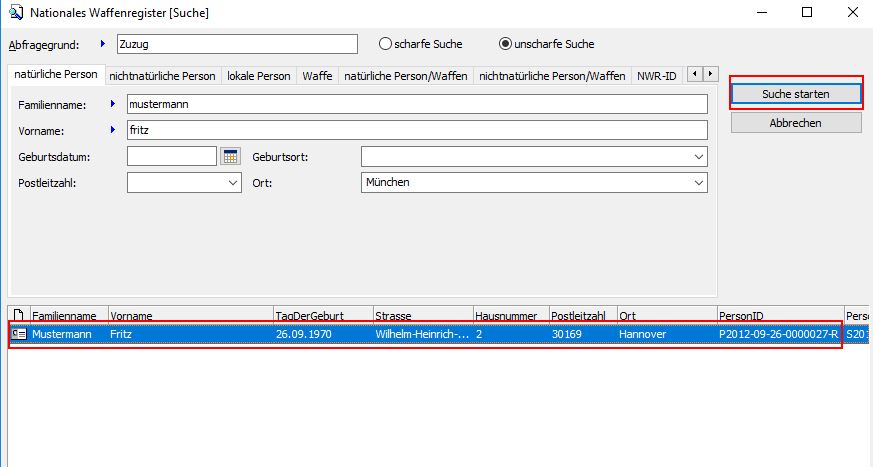Open the Postleitzahl dropdown list
Viewport: 873px width, 467px height.
[x=233, y=183]
